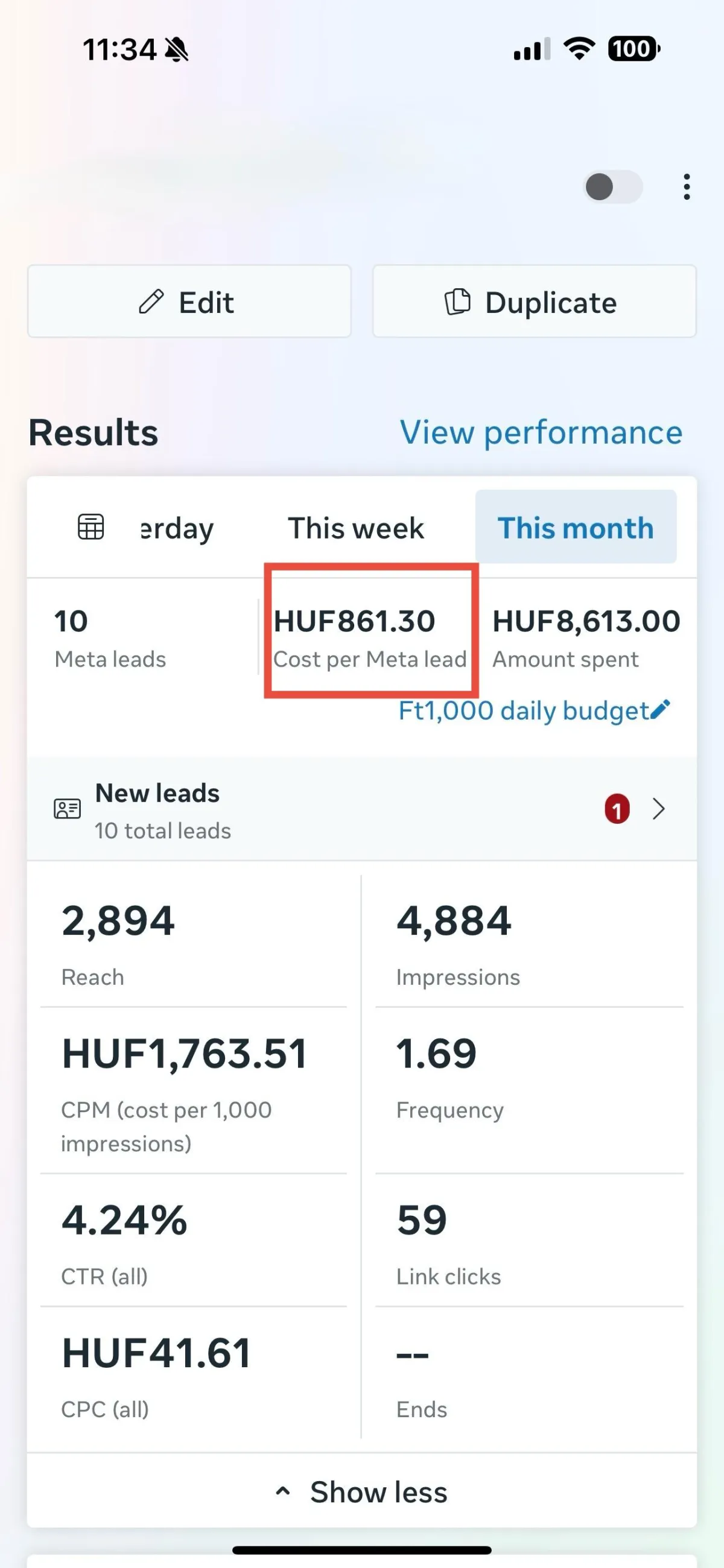This screenshot has width=724, height=1568.
Task: Edit daily budget via blue pencil icon
Action: tap(660, 710)
